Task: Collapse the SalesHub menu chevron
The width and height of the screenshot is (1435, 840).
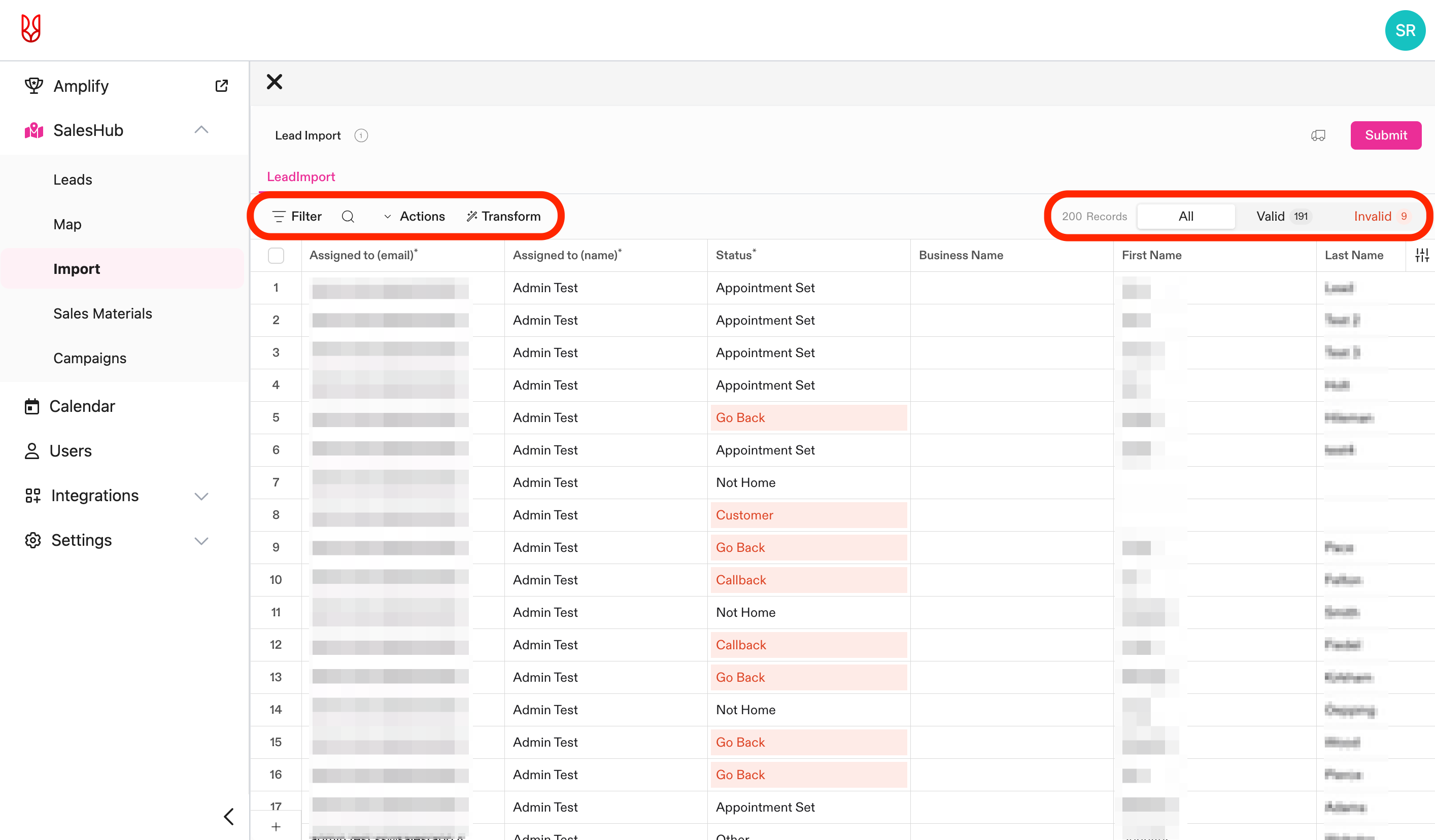Action: [x=201, y=130]
